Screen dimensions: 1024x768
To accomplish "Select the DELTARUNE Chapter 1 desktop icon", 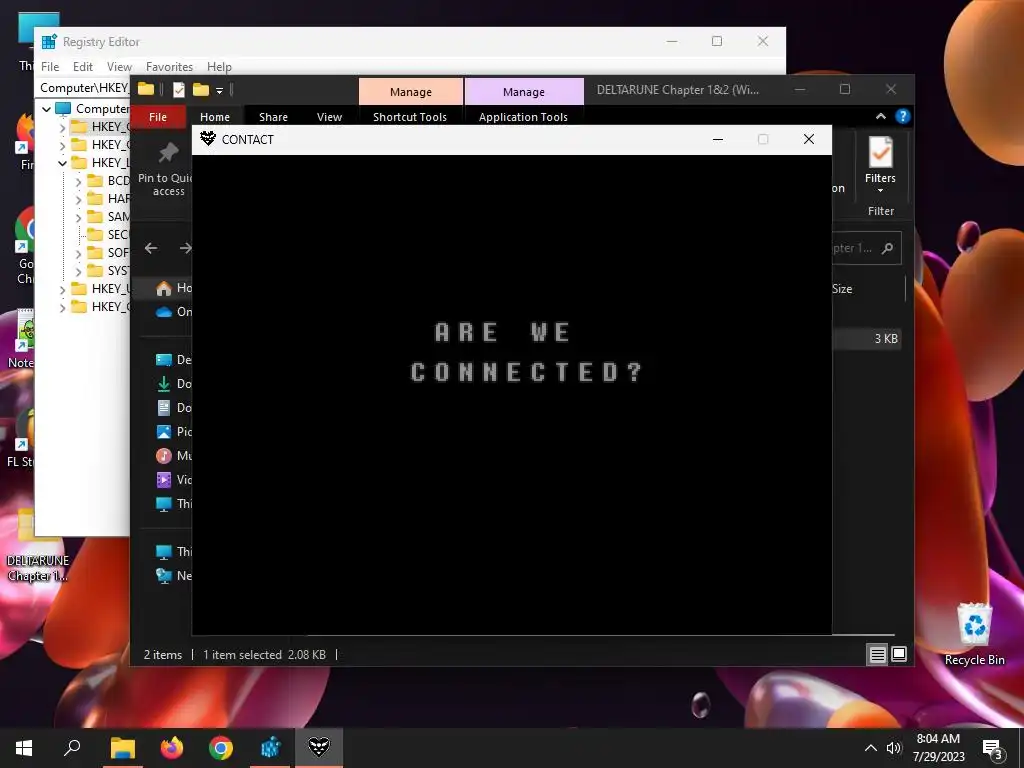I will pyautogui.click(x=38, y=546).
